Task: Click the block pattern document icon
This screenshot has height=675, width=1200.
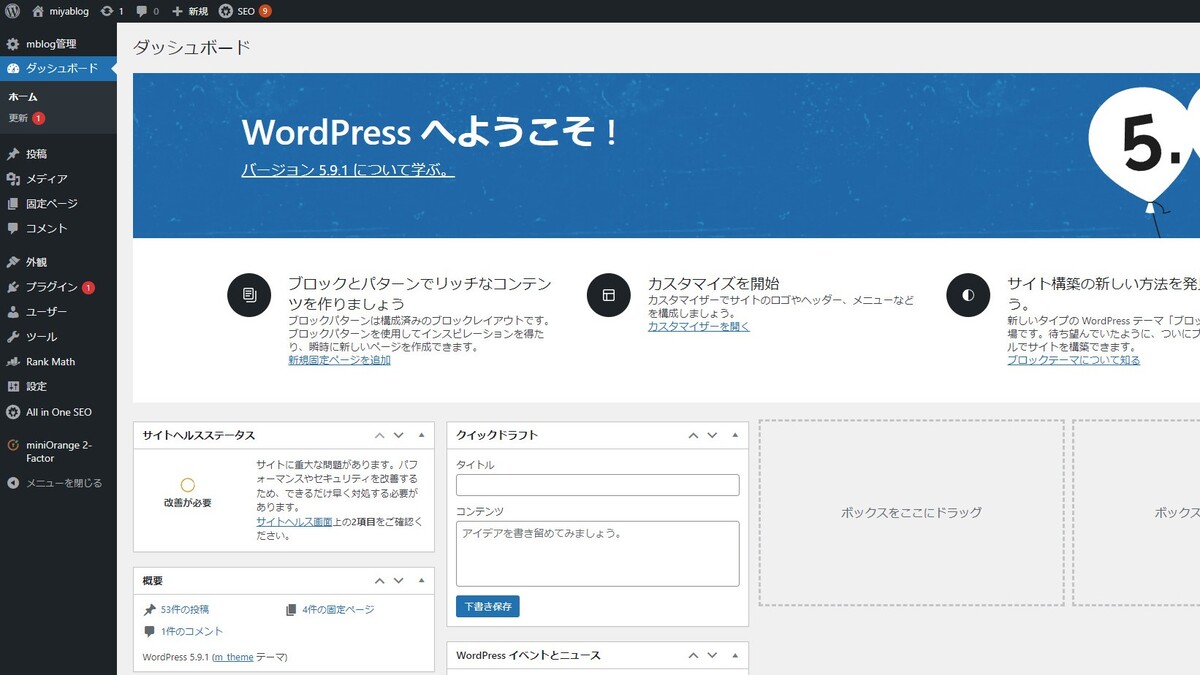Action: 249,295
